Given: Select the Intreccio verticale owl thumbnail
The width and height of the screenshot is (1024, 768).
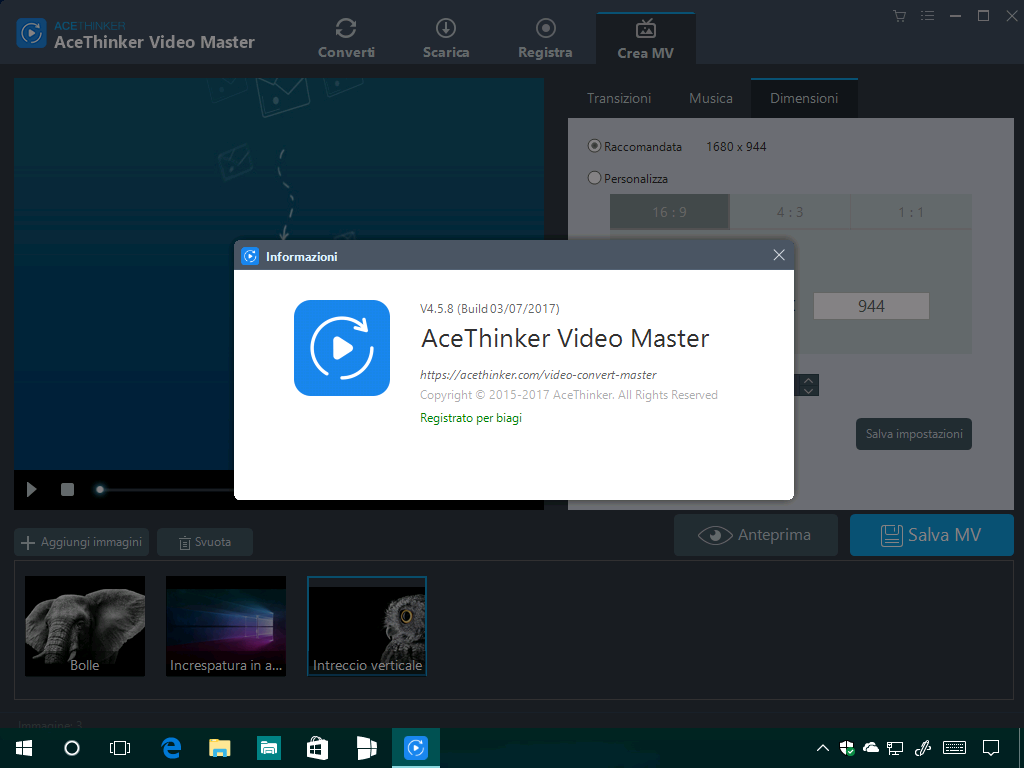Looking at the screenshot, I should pos(367,626).
